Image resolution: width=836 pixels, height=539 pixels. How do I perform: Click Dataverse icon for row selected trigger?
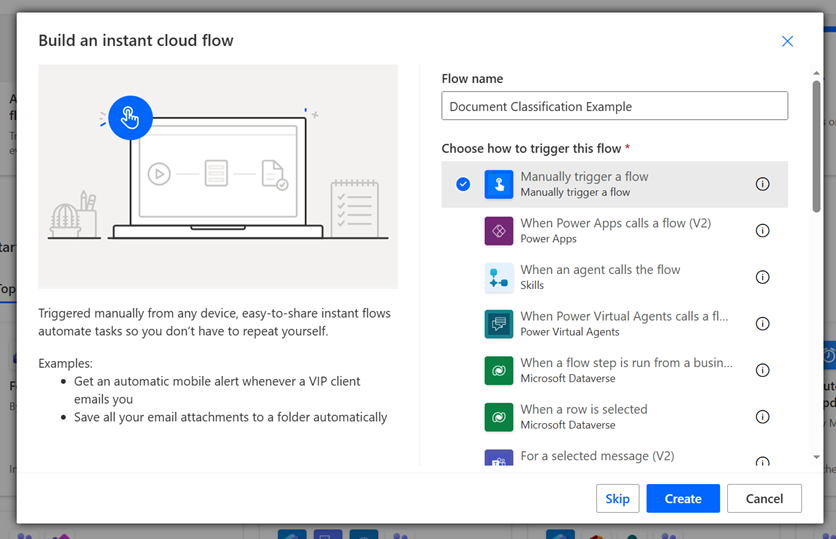499,417
